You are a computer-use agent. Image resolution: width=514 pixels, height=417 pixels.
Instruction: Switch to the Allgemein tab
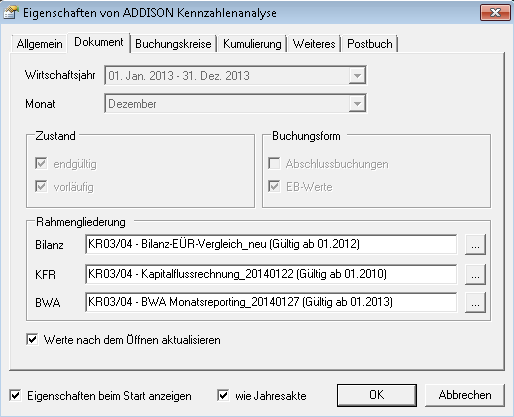coord(39,44)
